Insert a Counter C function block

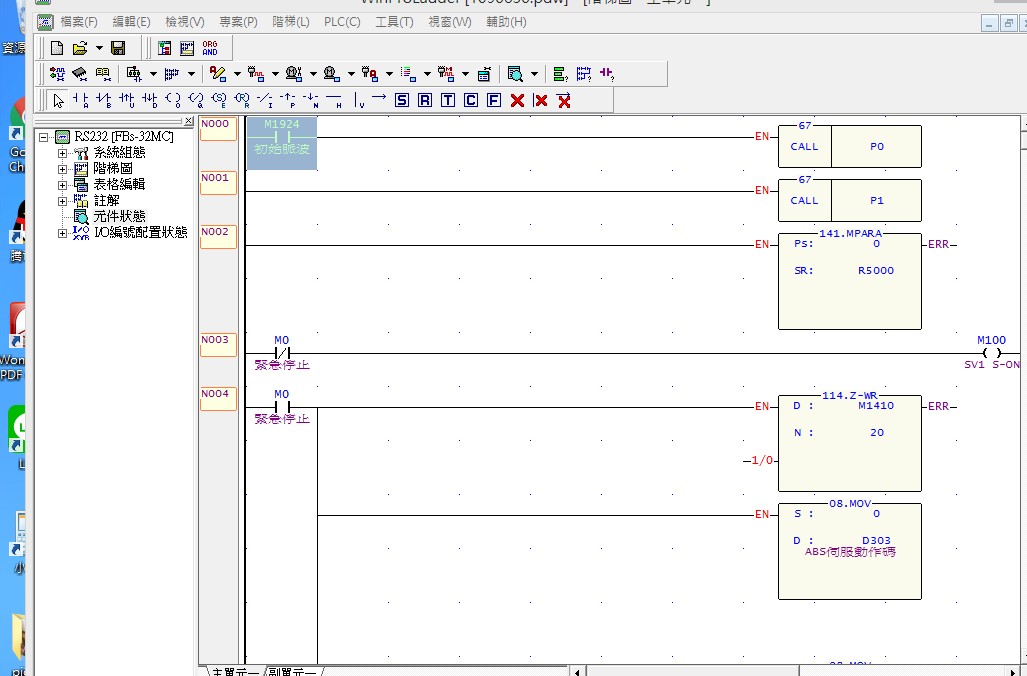point(471,100)
